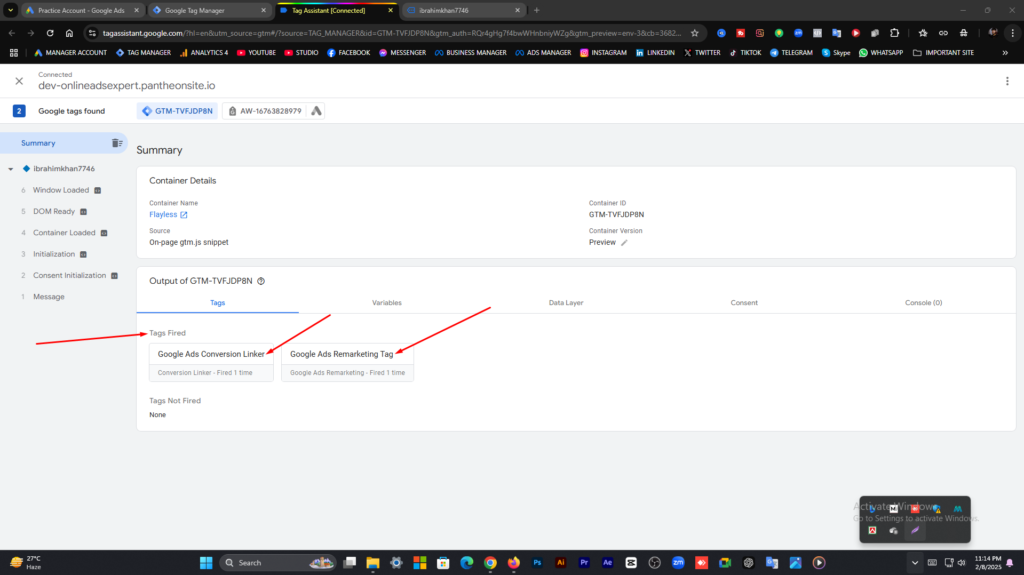Open Google Chrome from taskbar
The image size is (1024, 575).
click(490, 563)
